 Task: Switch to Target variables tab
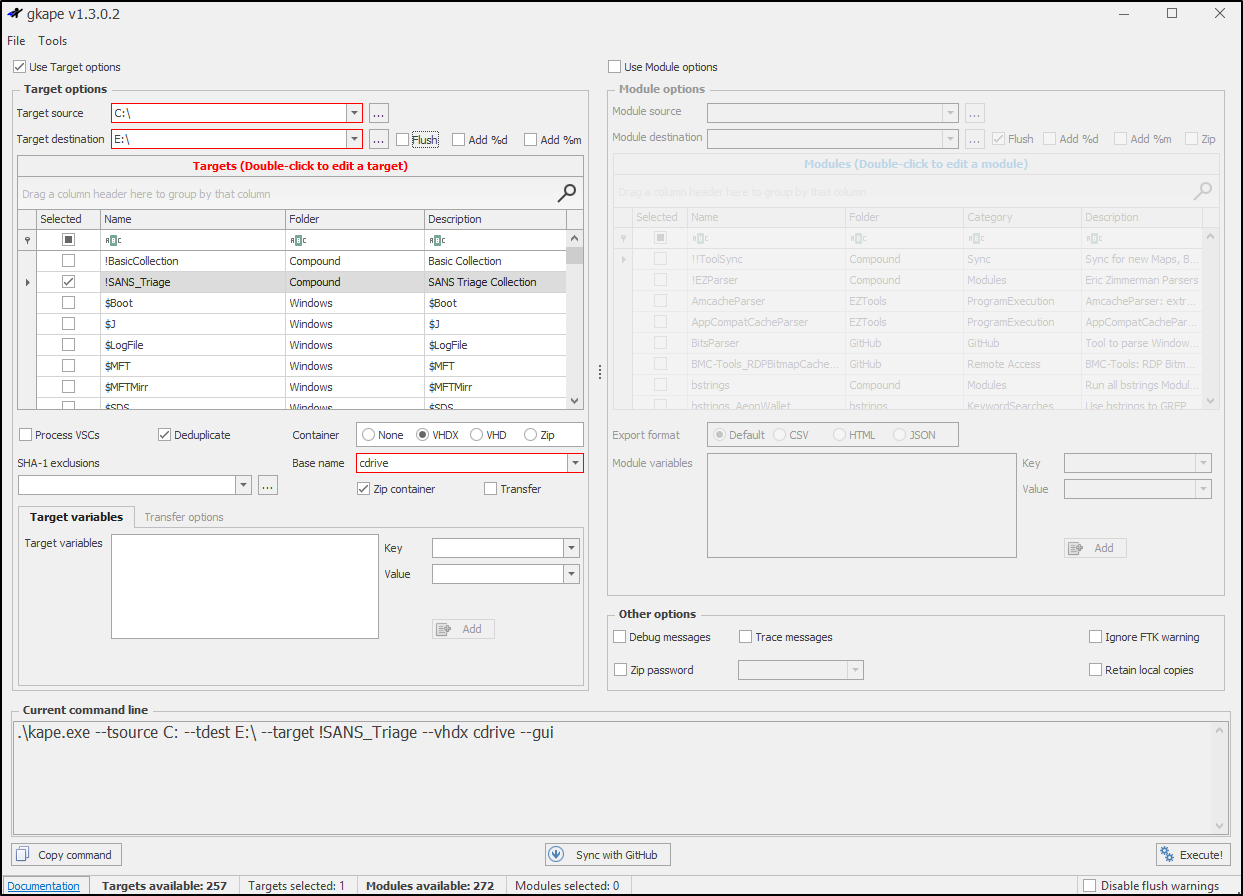click(76, 517)
